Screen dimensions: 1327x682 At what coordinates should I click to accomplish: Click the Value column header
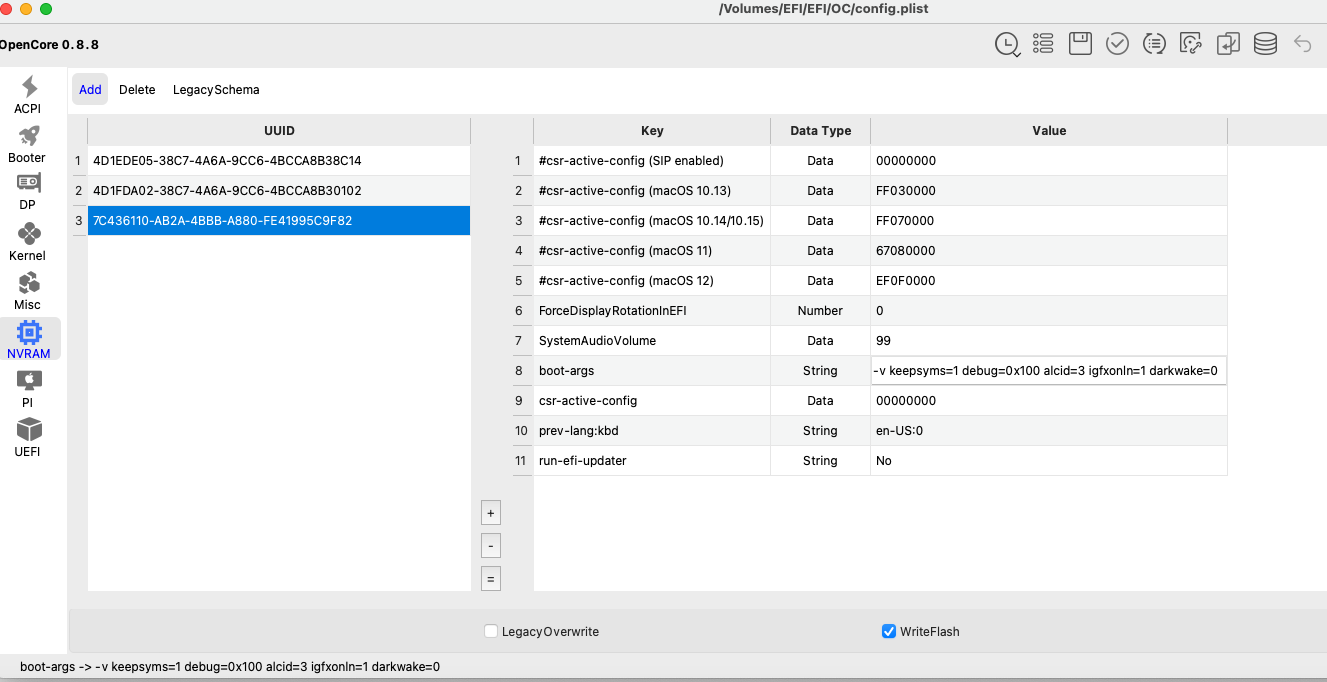(1049, 130)
